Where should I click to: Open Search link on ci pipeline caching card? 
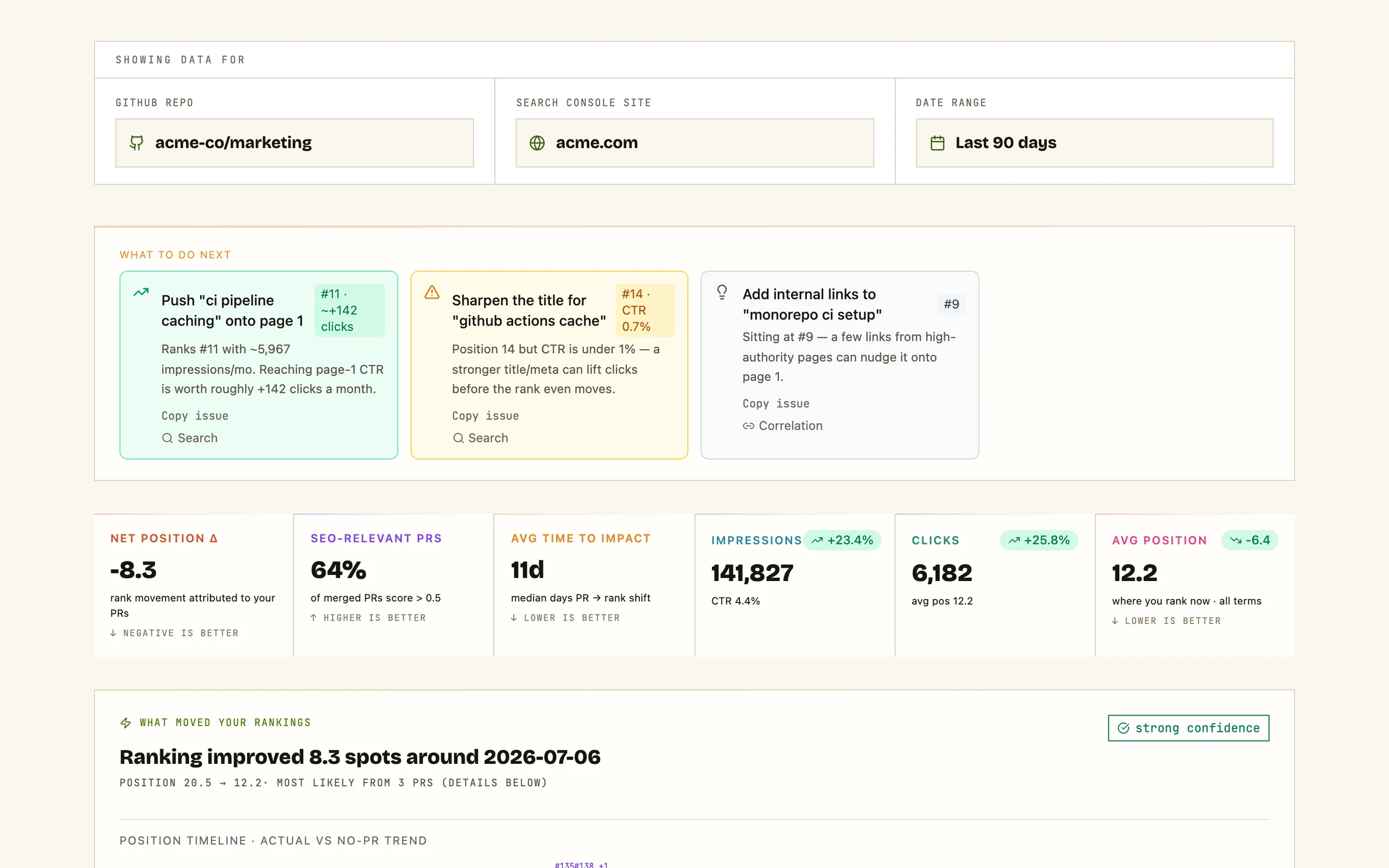[x=189, y=438]
